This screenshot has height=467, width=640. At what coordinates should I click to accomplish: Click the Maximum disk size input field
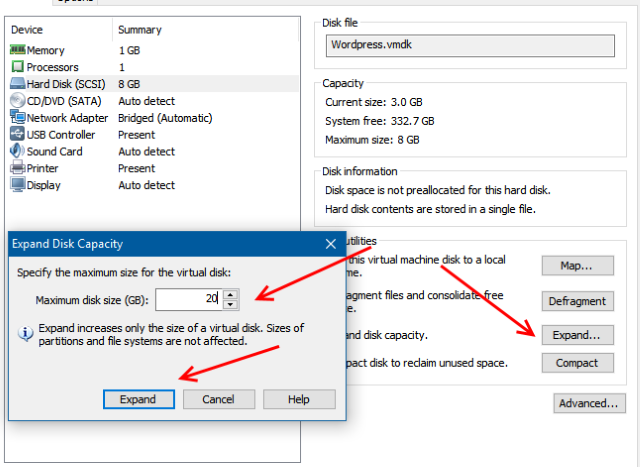(x=188, y=299)
